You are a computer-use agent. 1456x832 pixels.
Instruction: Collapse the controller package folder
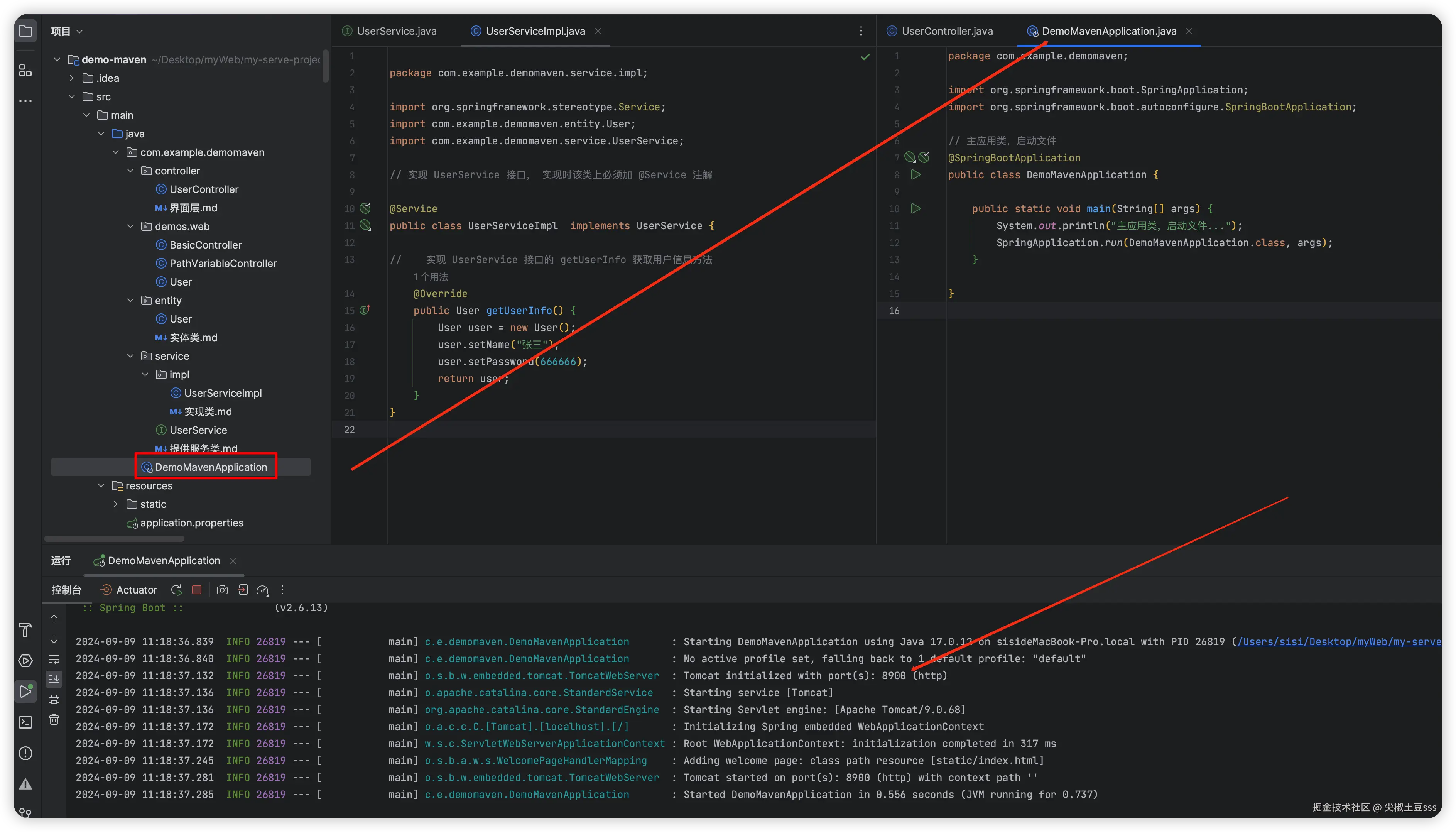coord(130,171)
